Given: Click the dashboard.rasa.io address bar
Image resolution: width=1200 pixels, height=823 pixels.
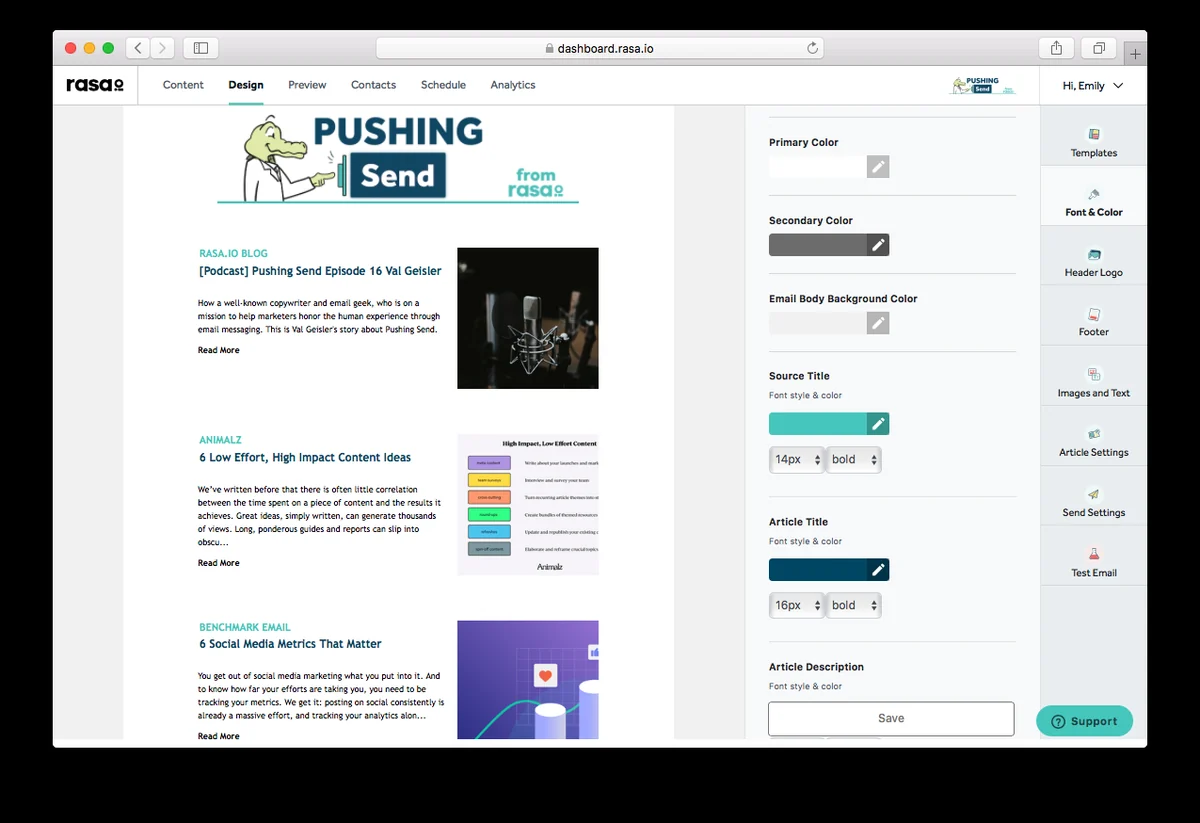Looking at the screenshot, I should [600, 48].
